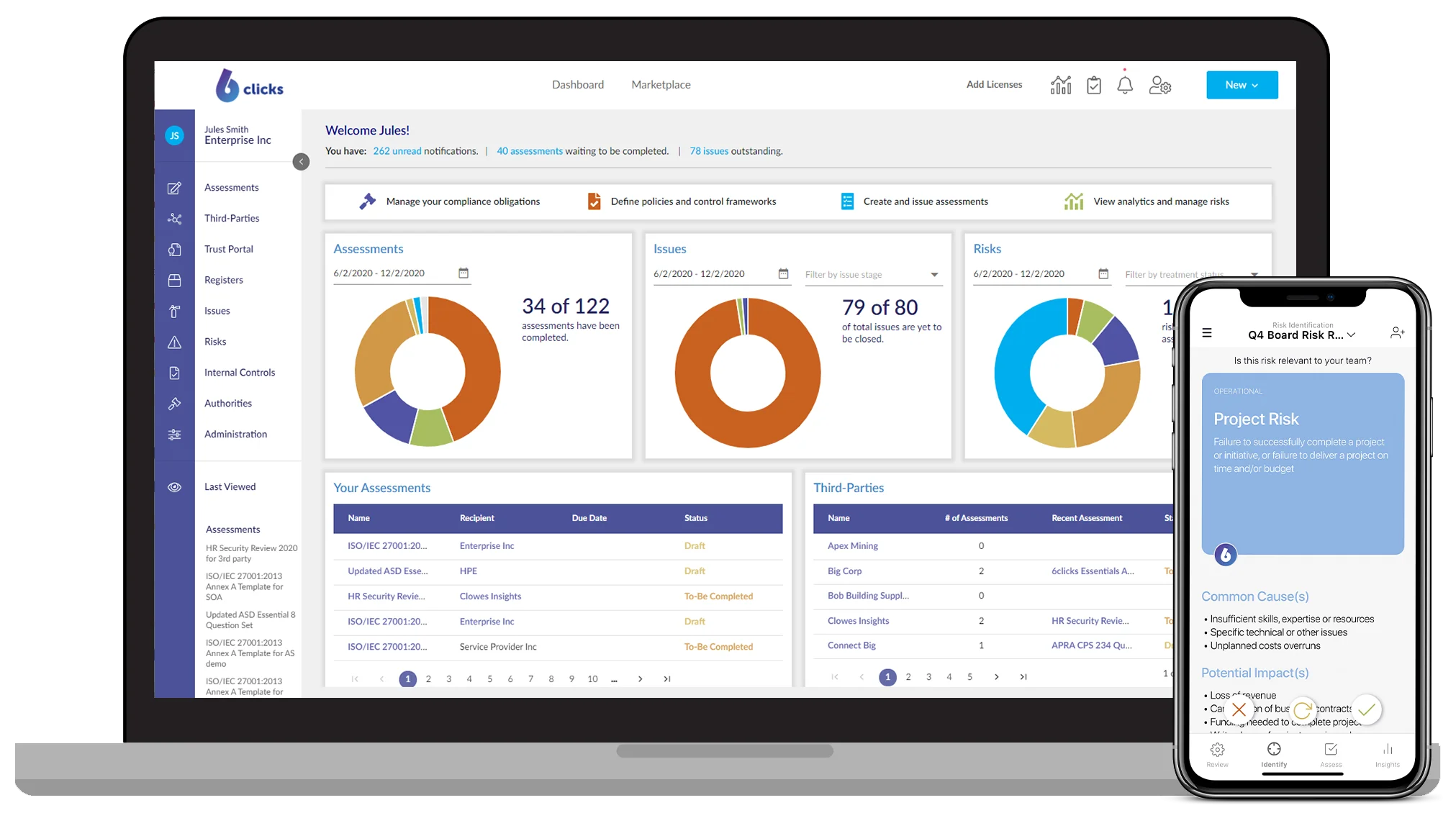This screenshot has width=1456, height=813.
Task: Open the Marketplace tab
Action: point(661,85)
